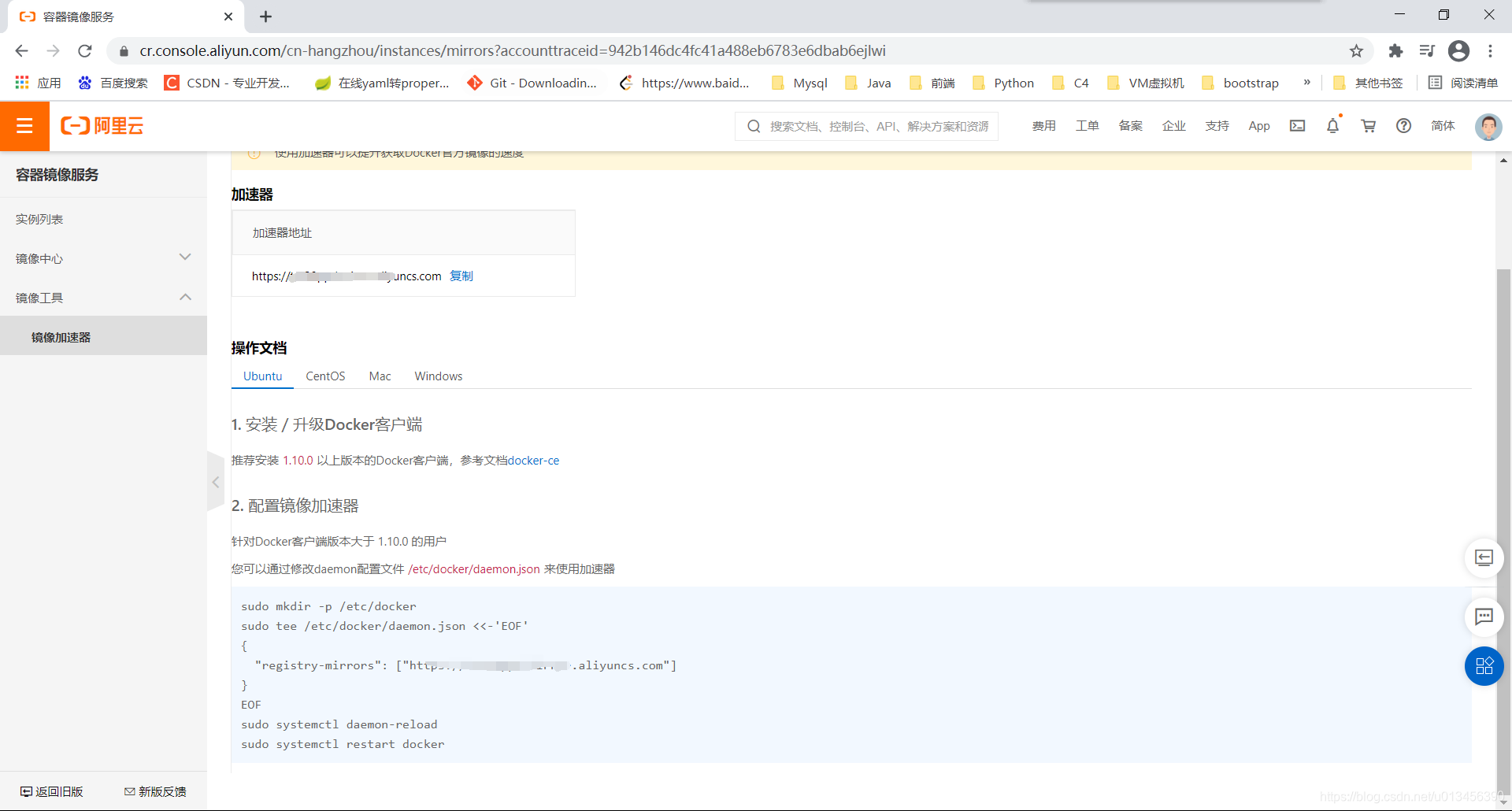1512x811 pixels.
Task: Open the Git - Downloading bookmark
Action: (x=532, y=83)
